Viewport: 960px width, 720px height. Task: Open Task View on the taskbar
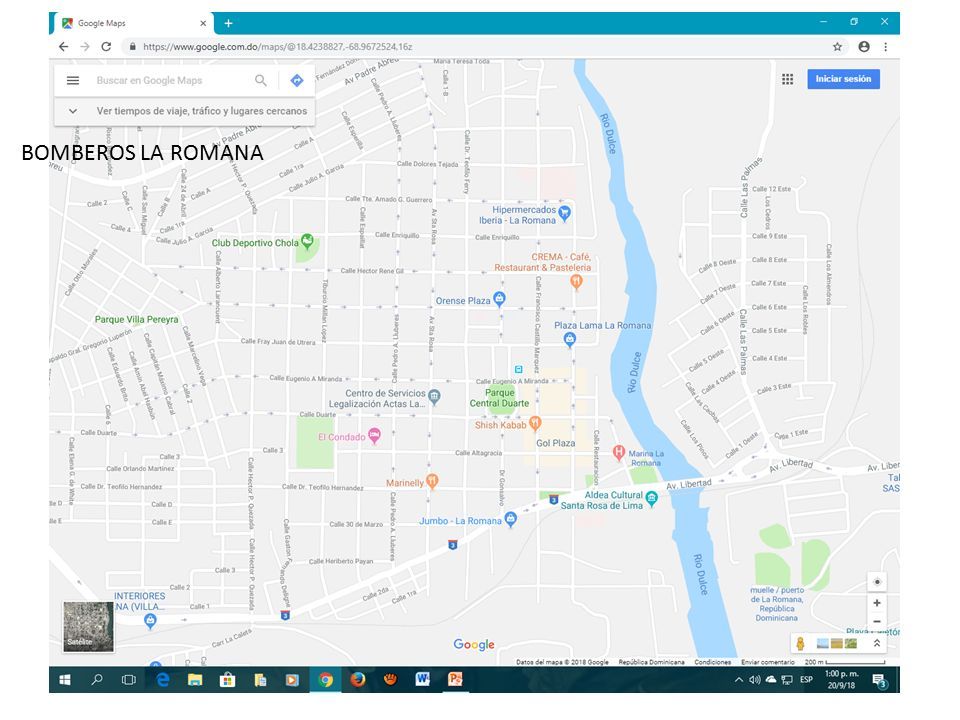tap(129, 680)
